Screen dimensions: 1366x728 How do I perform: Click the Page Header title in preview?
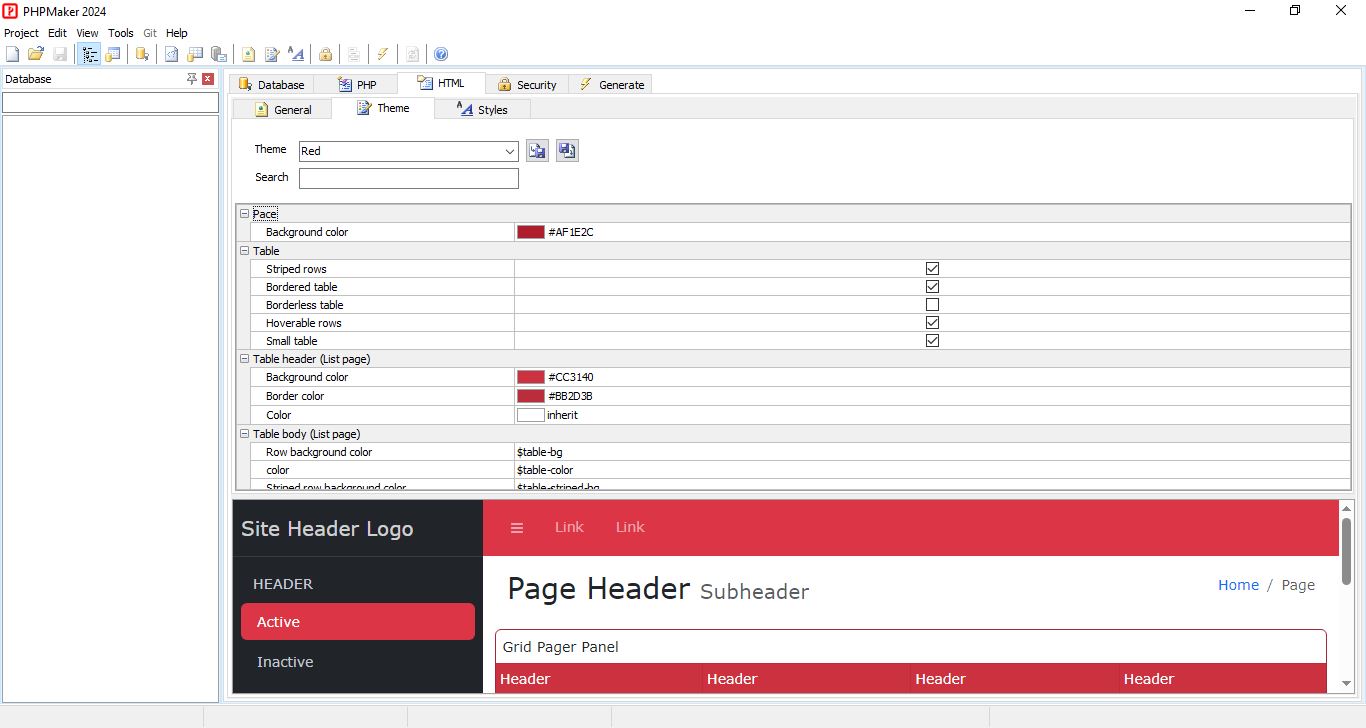598,588
